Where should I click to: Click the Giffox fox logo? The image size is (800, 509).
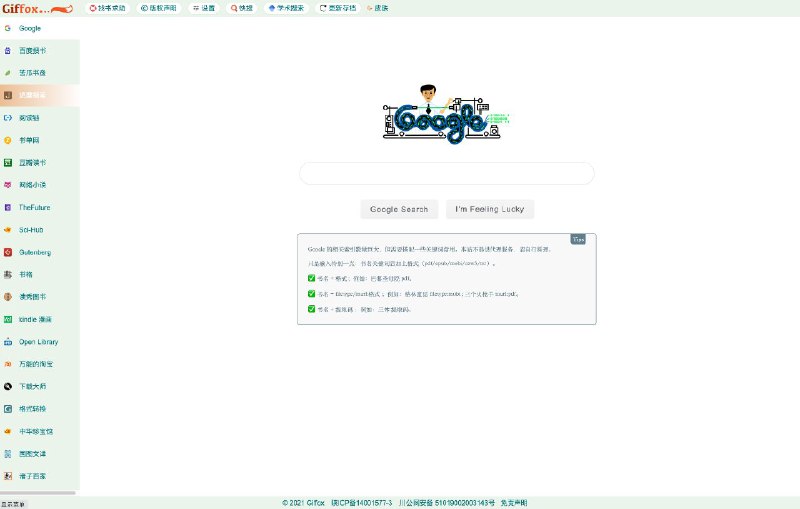click(x=38, y=8)
